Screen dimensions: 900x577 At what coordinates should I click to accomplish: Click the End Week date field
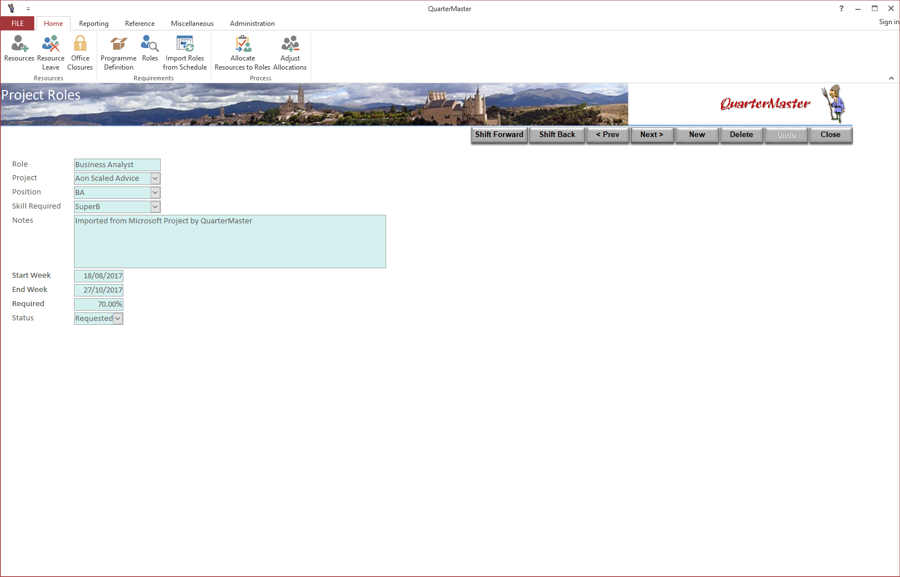tap(98, 291)
